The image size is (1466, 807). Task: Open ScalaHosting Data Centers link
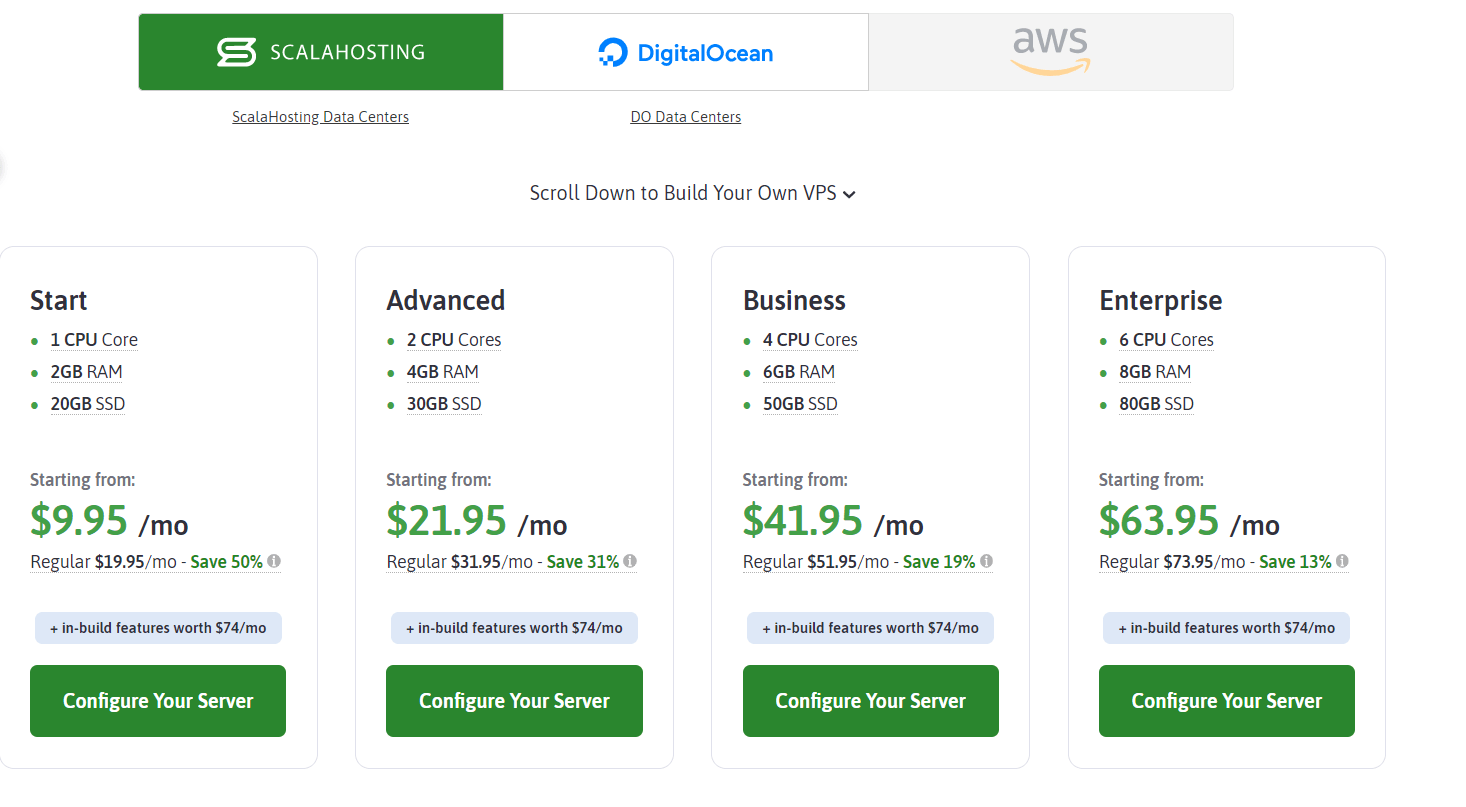tap(320, 117)
